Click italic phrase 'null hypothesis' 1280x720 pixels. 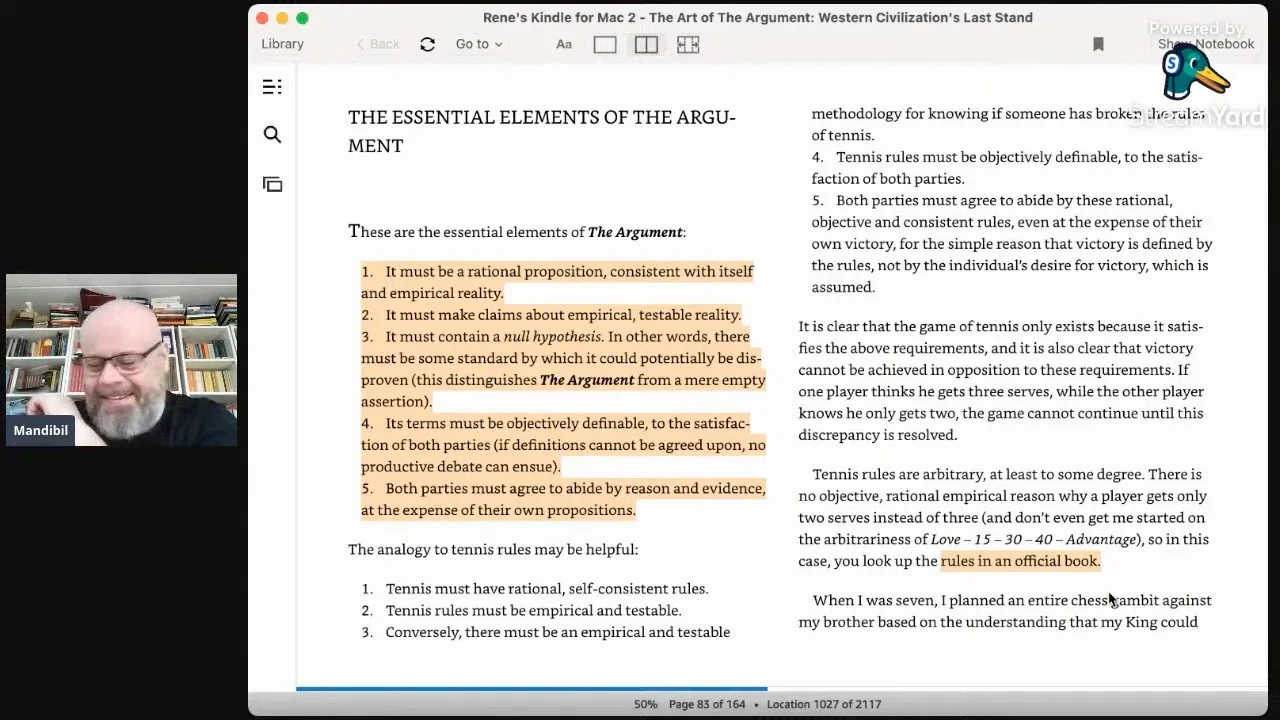pyautogui.click(x=553, y=337)
